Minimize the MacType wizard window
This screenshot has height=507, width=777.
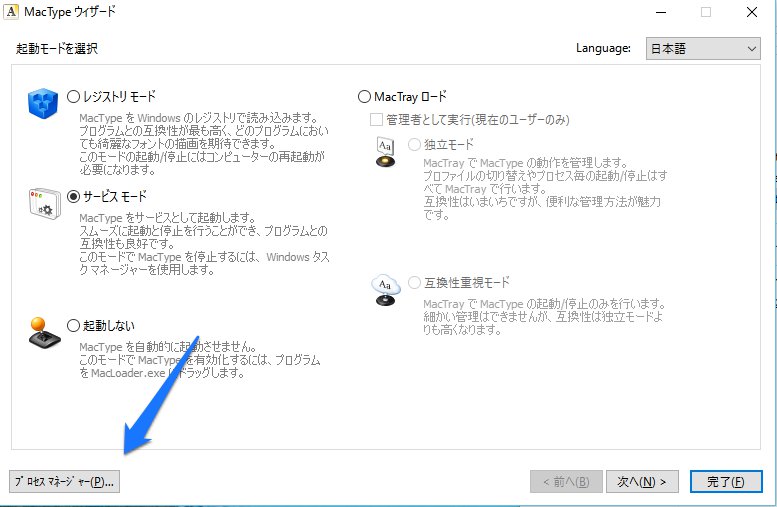661,12
